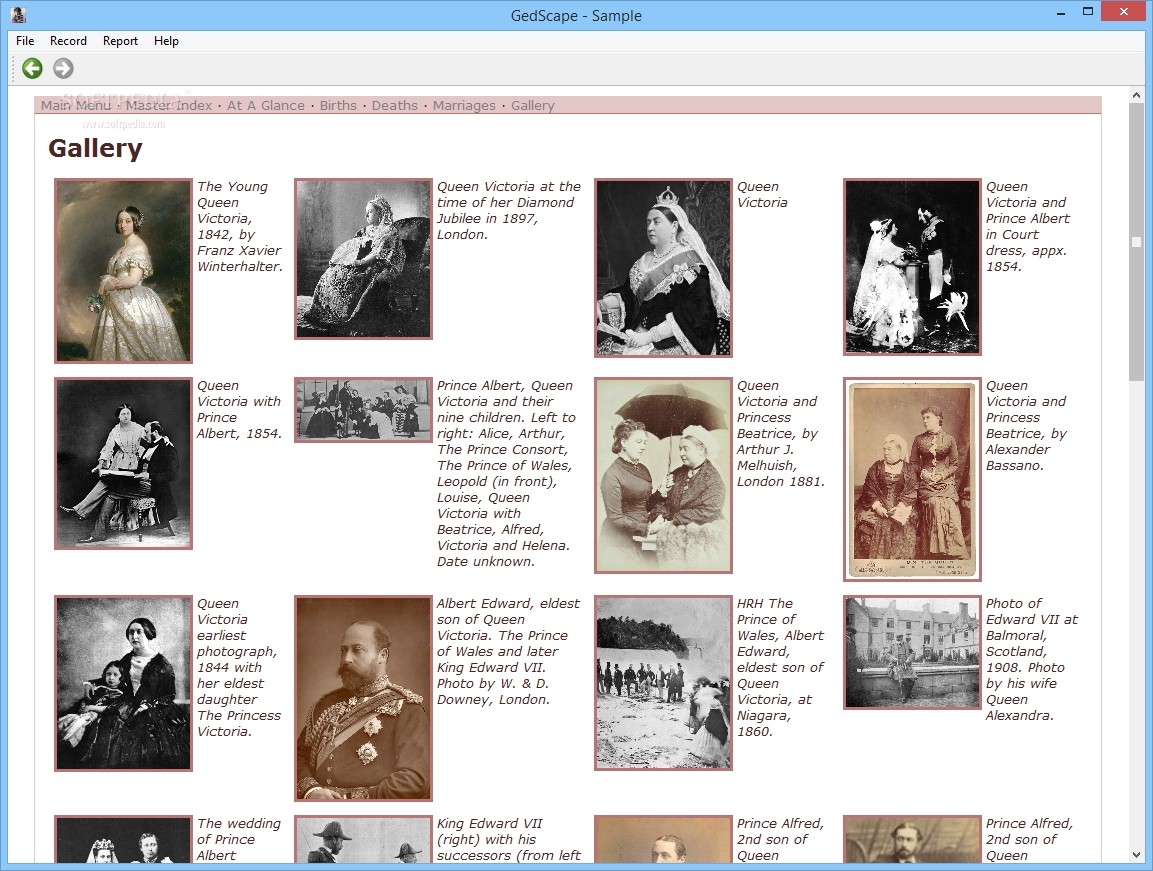Open the crowned Queen Victoria portrait thumbnail
This screenshot has width=1153, height=871.
point(663,268)
